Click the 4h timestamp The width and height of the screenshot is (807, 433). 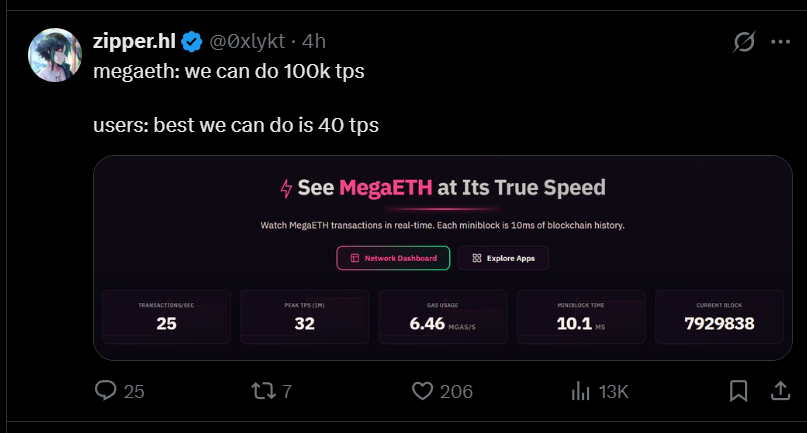pos(314,41)
